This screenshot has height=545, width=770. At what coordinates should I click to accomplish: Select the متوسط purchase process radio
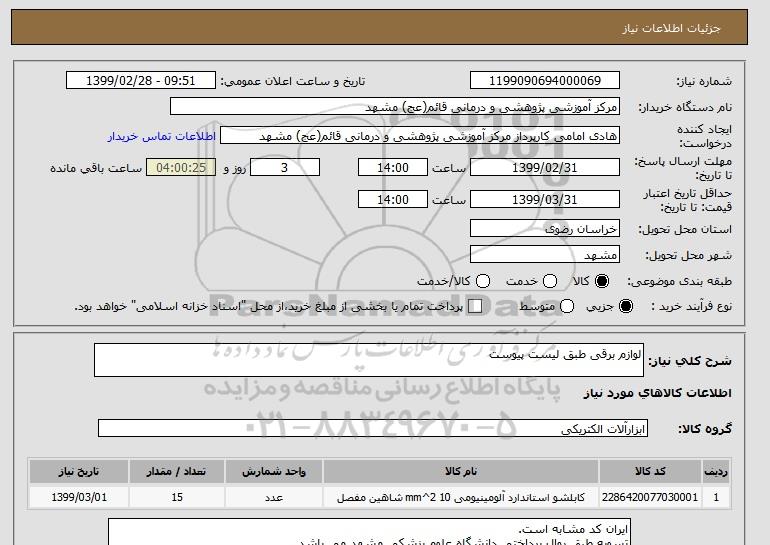(x=567, y=306)
